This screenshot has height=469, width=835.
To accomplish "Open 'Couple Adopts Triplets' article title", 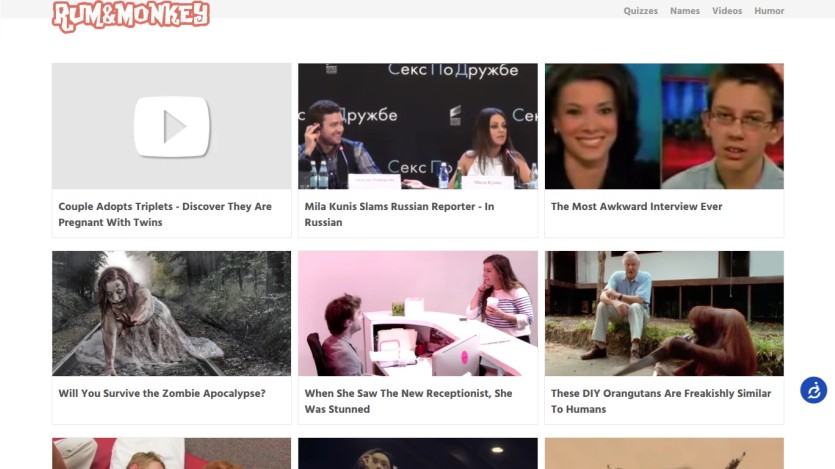I will pyautogui.click(x=165, y=214).
